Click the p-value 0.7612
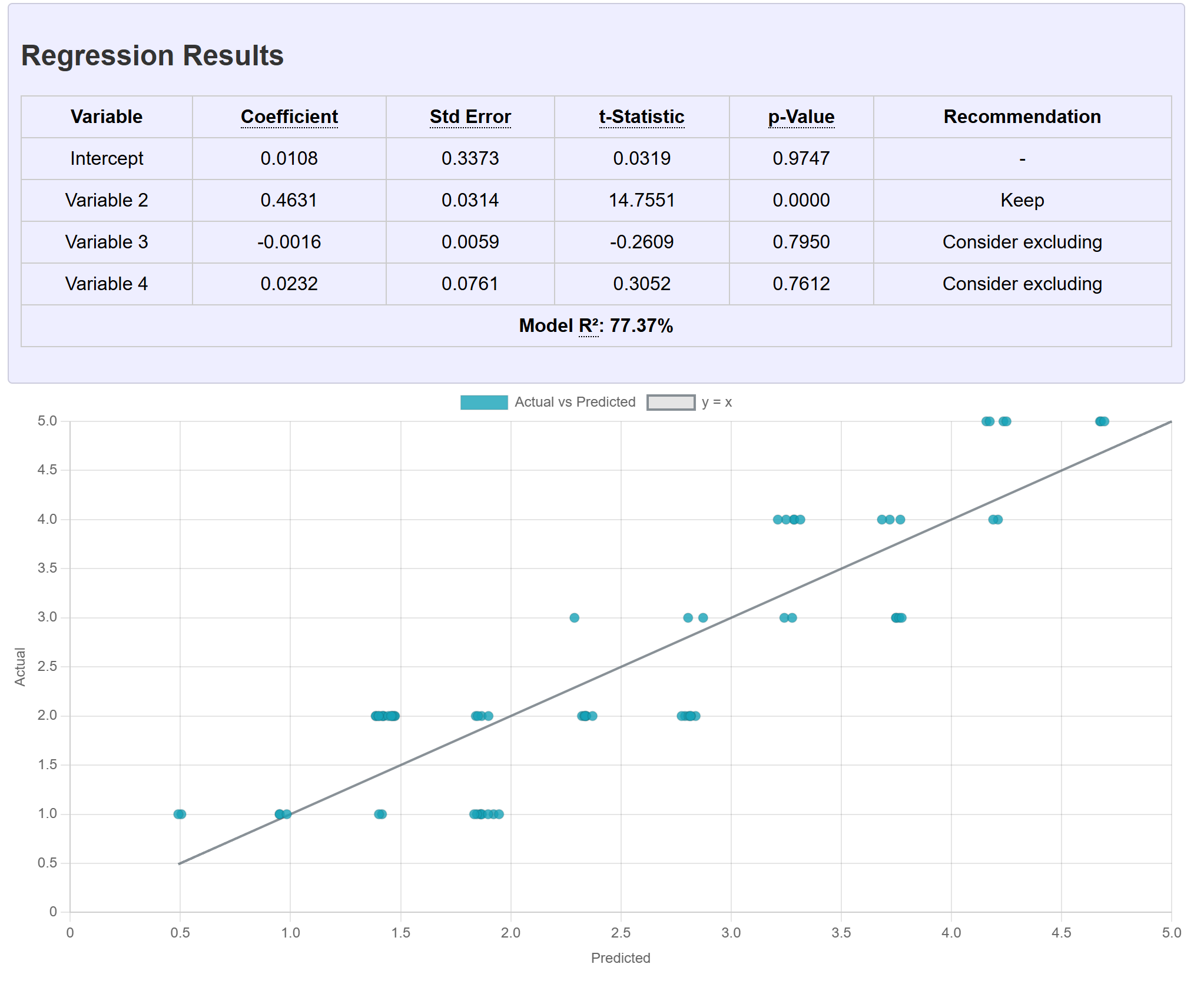Screen dimensions: 1204x984 801,284
